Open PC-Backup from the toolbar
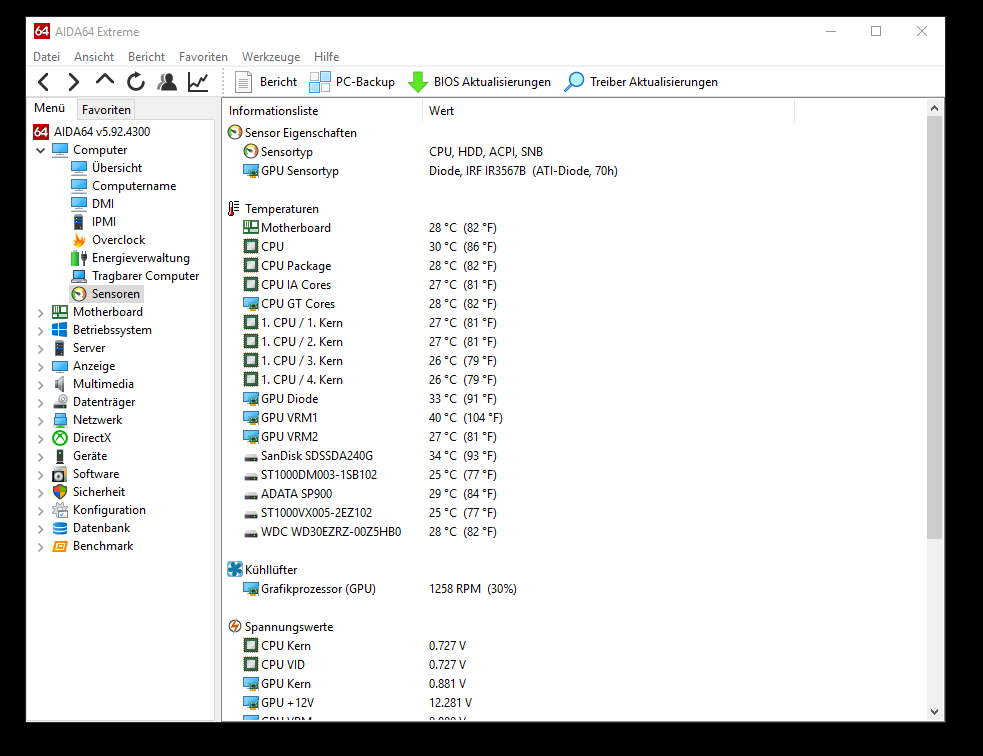The height and width of the screenshot is (756, 983). [352, 82]
